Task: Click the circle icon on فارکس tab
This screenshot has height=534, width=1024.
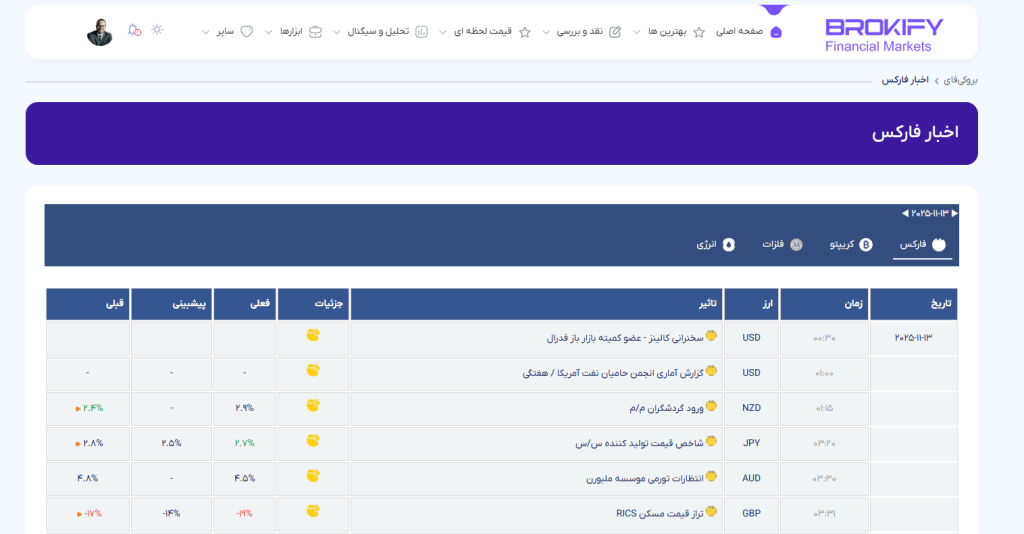Action: (938, 245)
